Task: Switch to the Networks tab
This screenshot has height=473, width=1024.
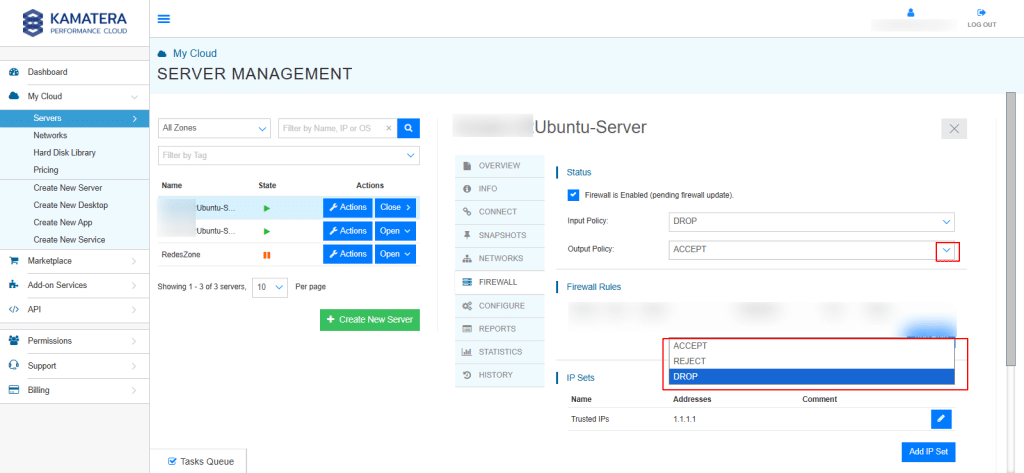Action: 499,259
